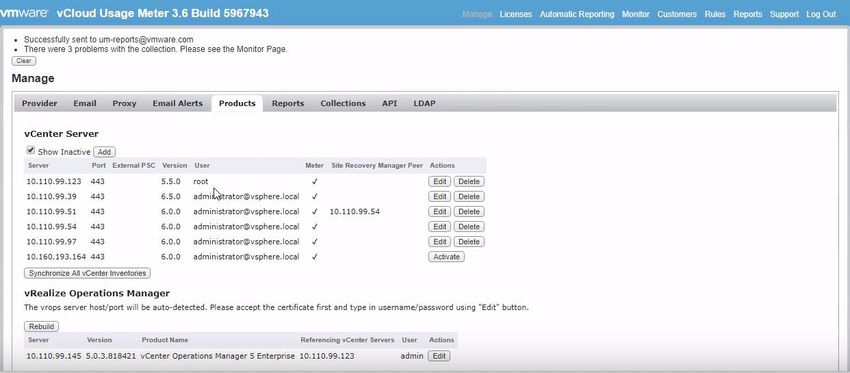Switch to the API tab
The height and width of the screenshot is (373, 850).
[389, 103]
